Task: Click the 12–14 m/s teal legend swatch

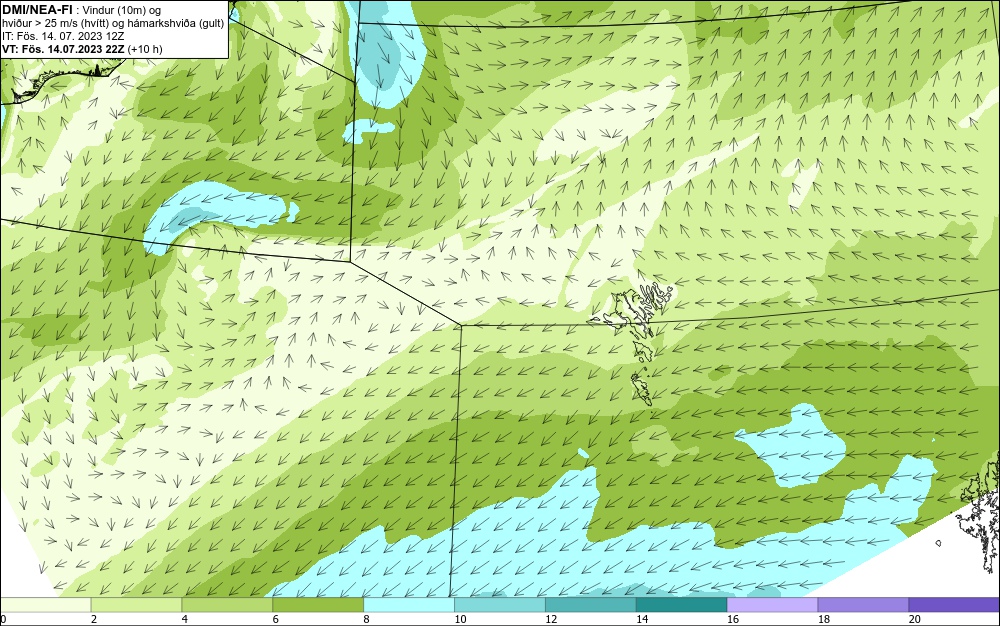Action: point(591,605)
